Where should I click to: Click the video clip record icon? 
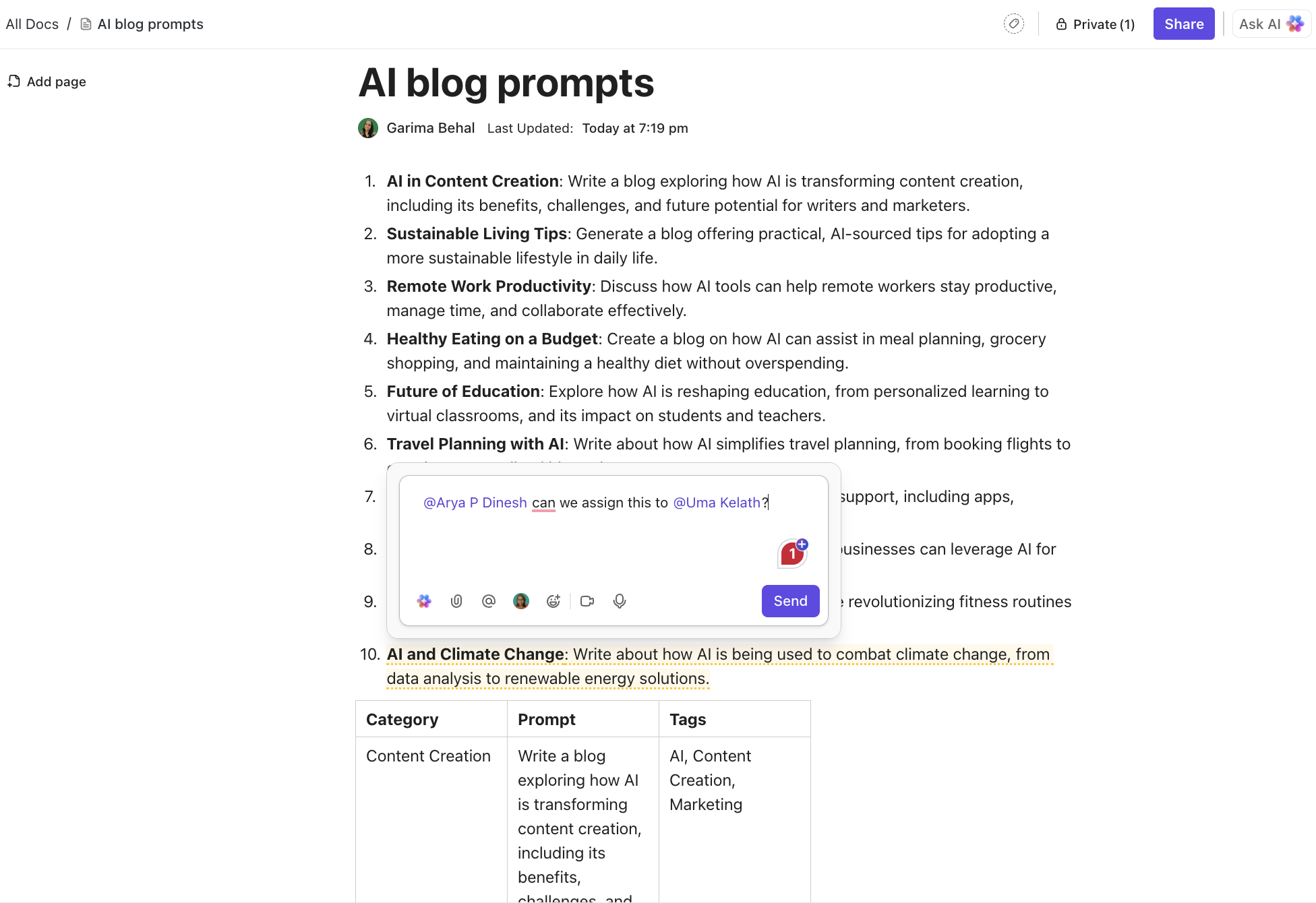point(587,601)
